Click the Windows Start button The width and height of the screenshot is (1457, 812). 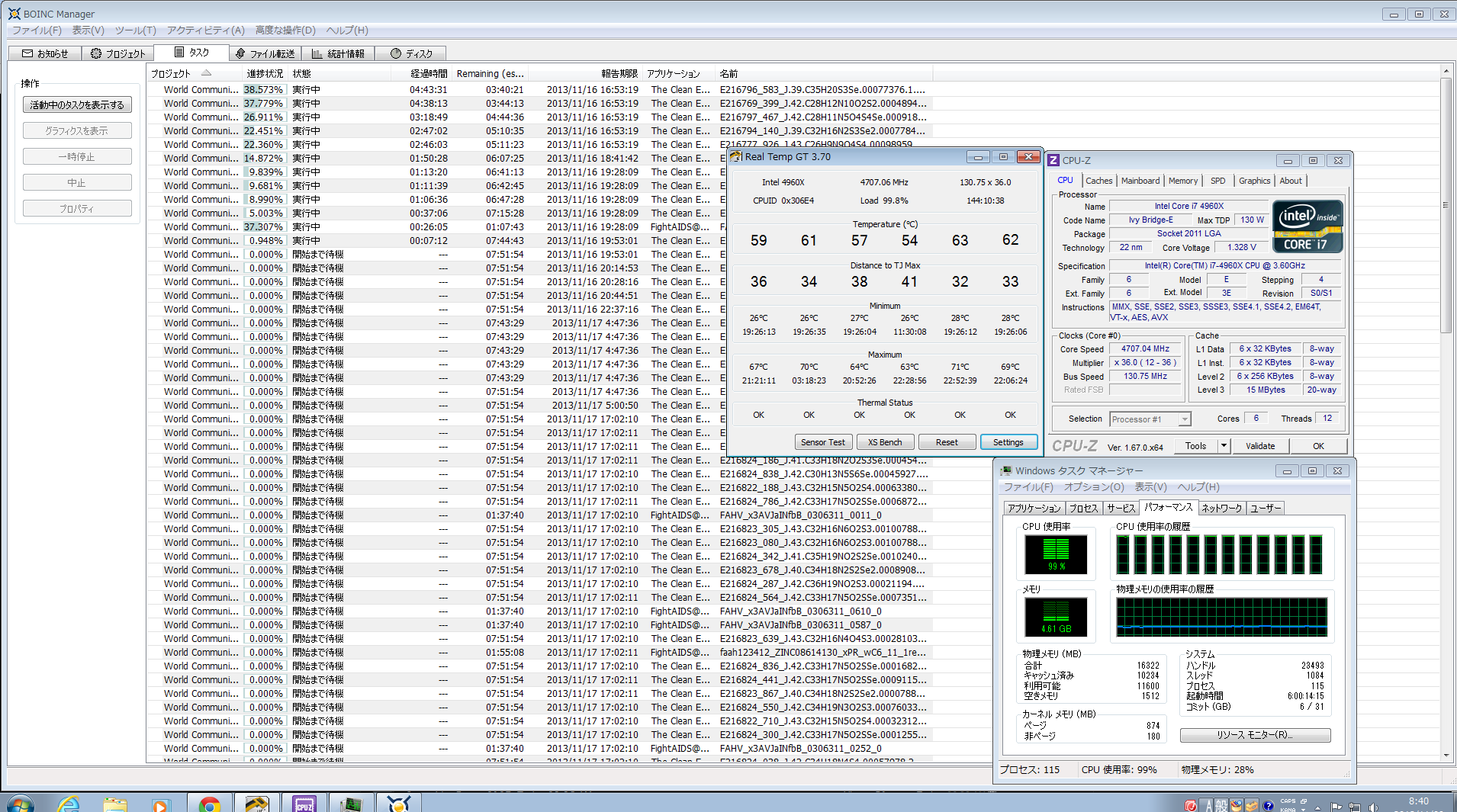pyautogui.click(x=20, y=804)
